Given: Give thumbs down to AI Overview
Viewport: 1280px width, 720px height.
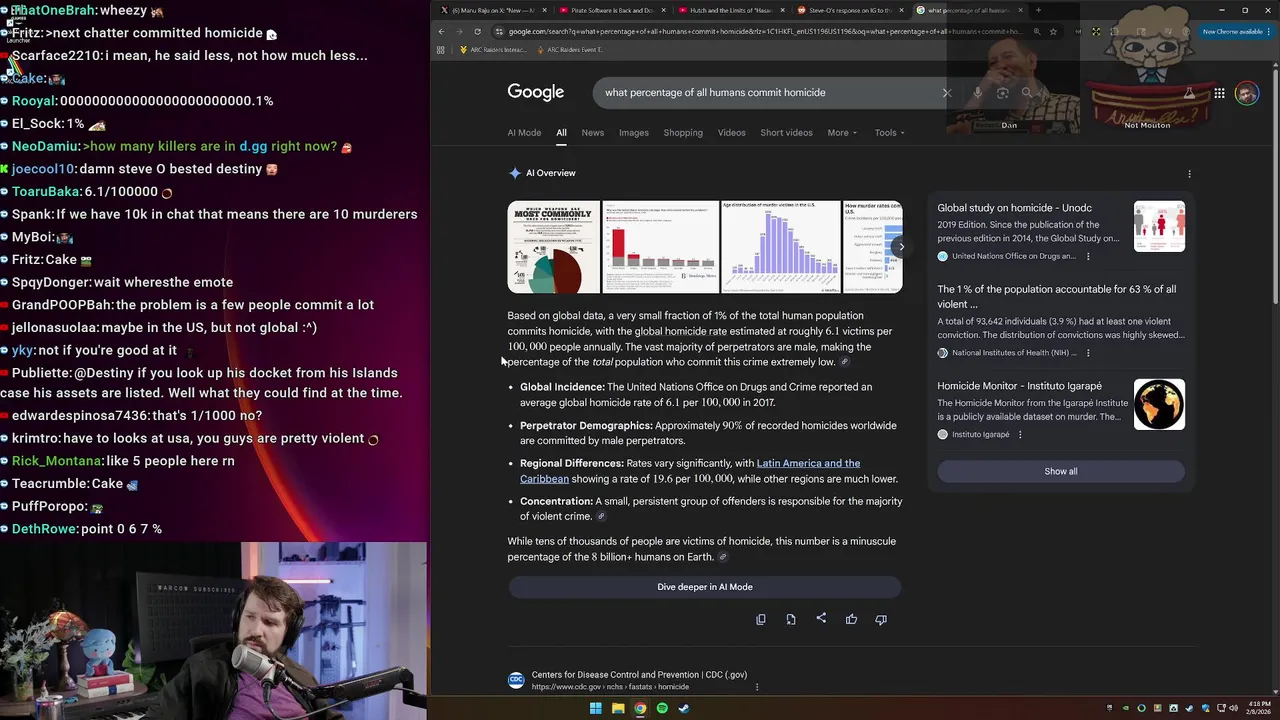Looking at the screenshot, I should click(881, 619).
